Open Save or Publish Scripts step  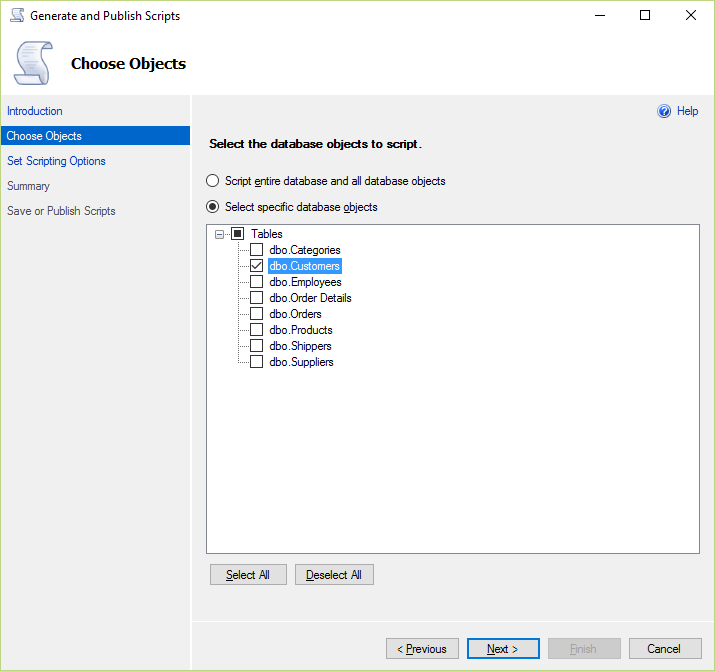pyautogui.click(x=61, y=211)
